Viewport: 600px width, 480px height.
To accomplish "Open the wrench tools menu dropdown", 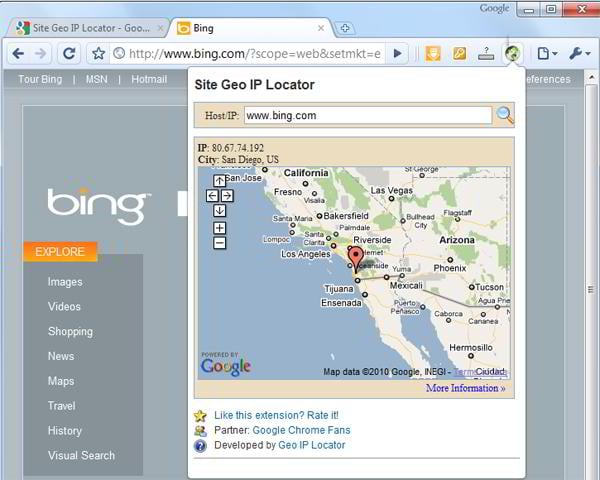I will coord(579,53).
